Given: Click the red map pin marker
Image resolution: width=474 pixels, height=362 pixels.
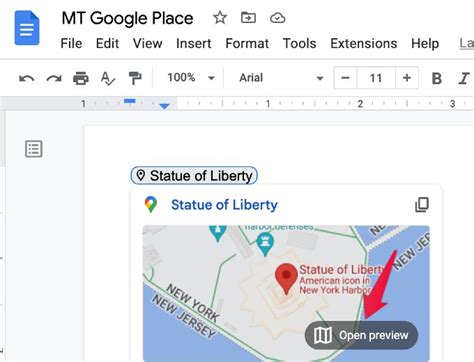Looking at the screenshot, I should pos(286,279).
